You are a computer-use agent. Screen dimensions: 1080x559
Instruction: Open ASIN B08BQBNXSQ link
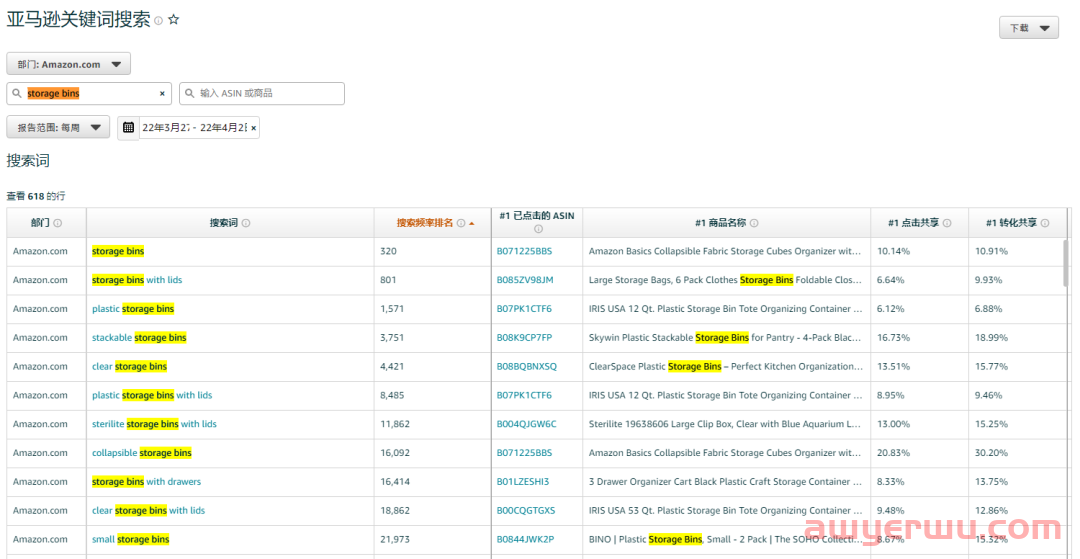tap(527, 367)
